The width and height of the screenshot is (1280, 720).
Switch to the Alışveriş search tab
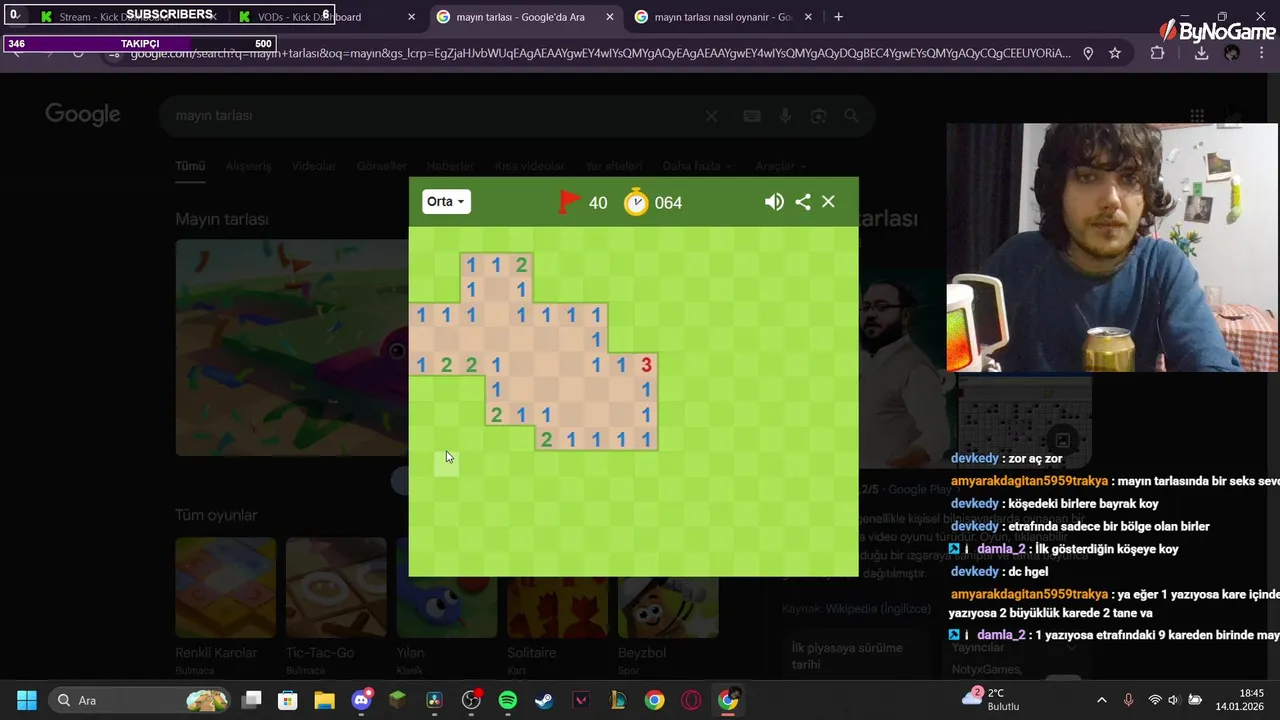point(248,166)
